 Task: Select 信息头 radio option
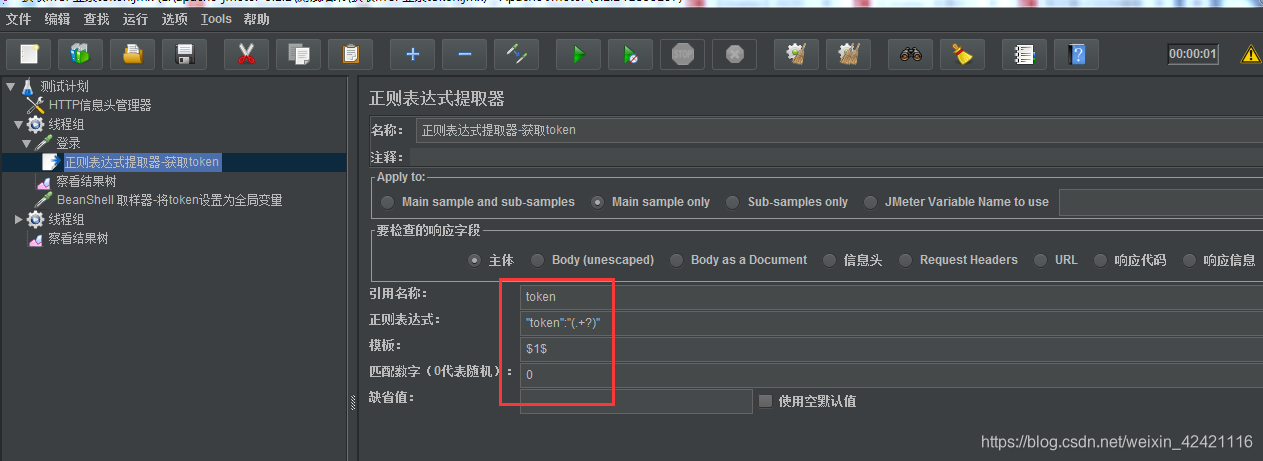pyautogui.click(x=829, y=260)
